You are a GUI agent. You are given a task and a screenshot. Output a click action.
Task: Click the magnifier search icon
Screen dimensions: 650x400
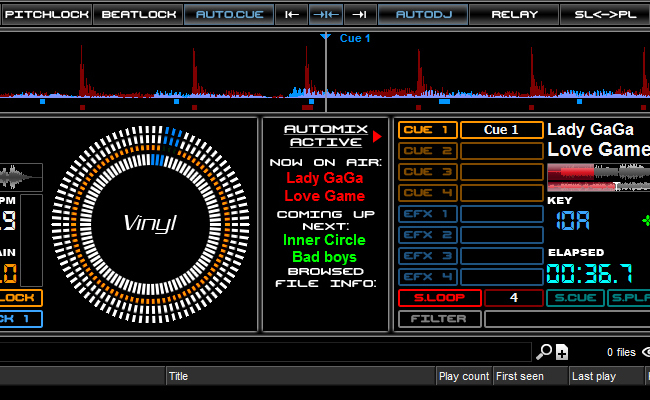tap(544, 352)
